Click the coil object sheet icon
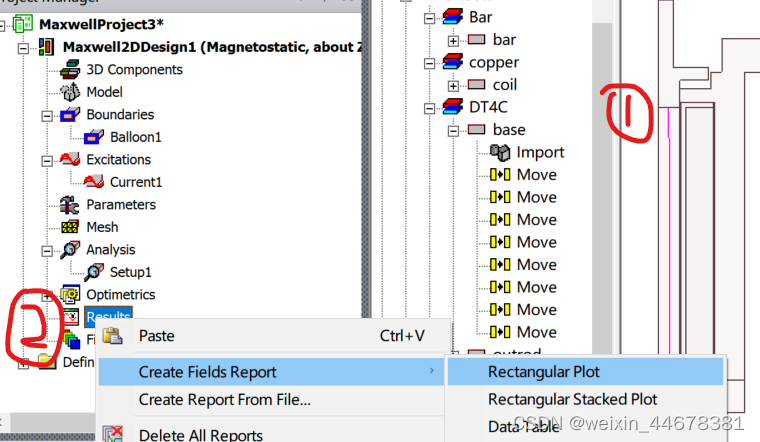Image resolution: width=760 pixels, height=442 pixels. [x=476, y=84]
